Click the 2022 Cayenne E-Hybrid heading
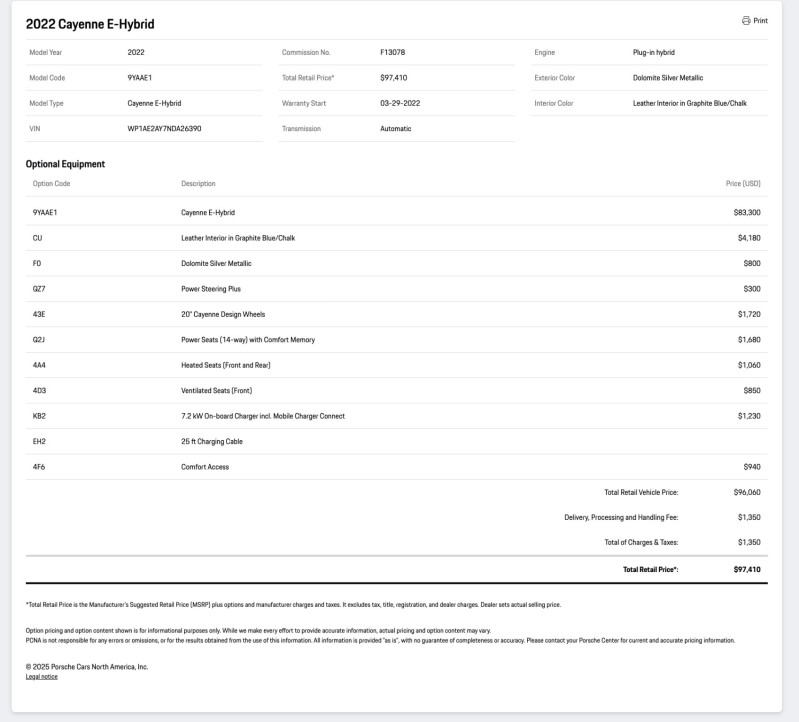Image resolution: width=799 pixels, height=722 pixels. [x=90, y=24]
